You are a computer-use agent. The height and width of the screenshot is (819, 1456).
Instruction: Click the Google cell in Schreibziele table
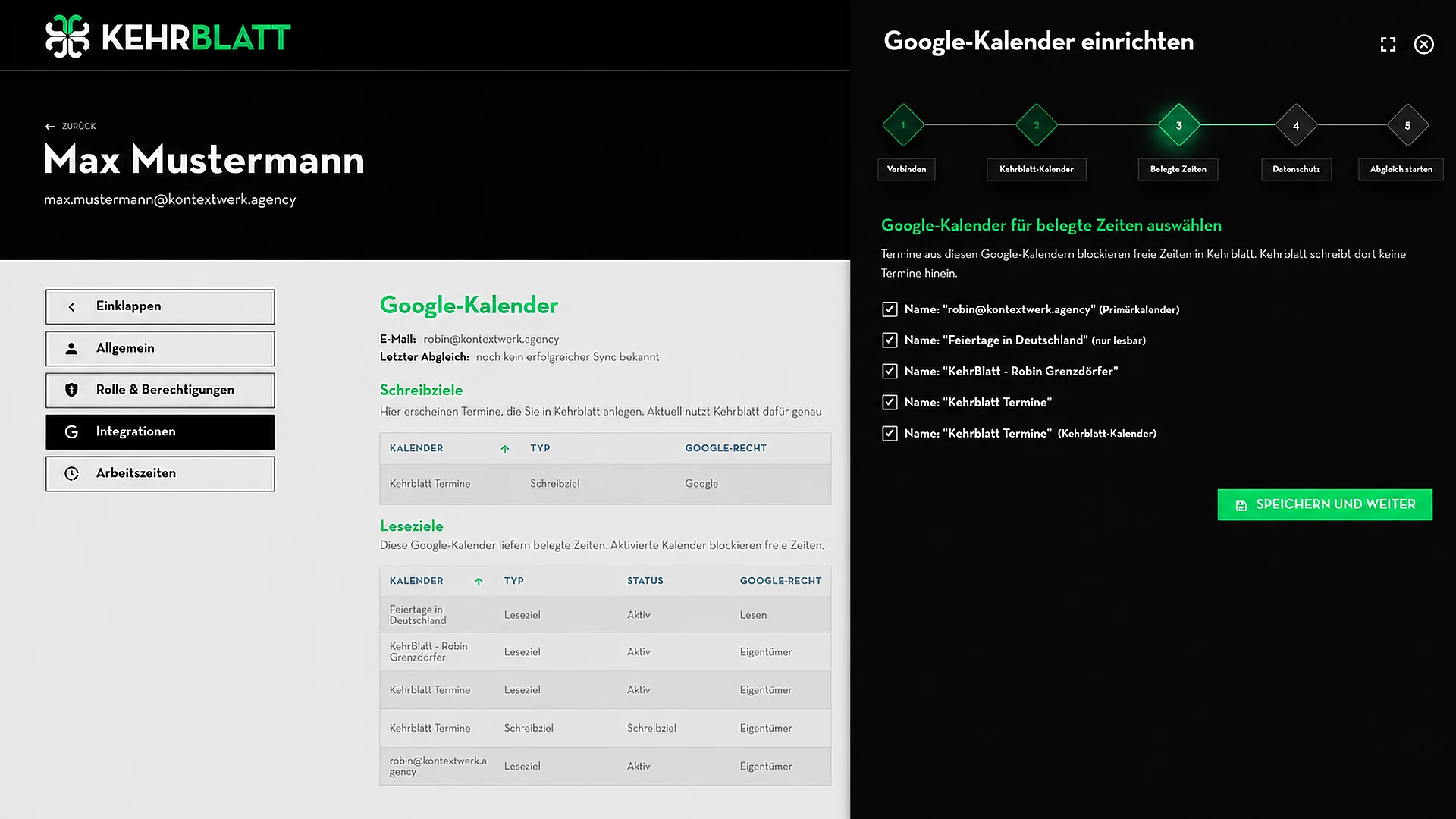pyautogui.click(x=701, y=484)
